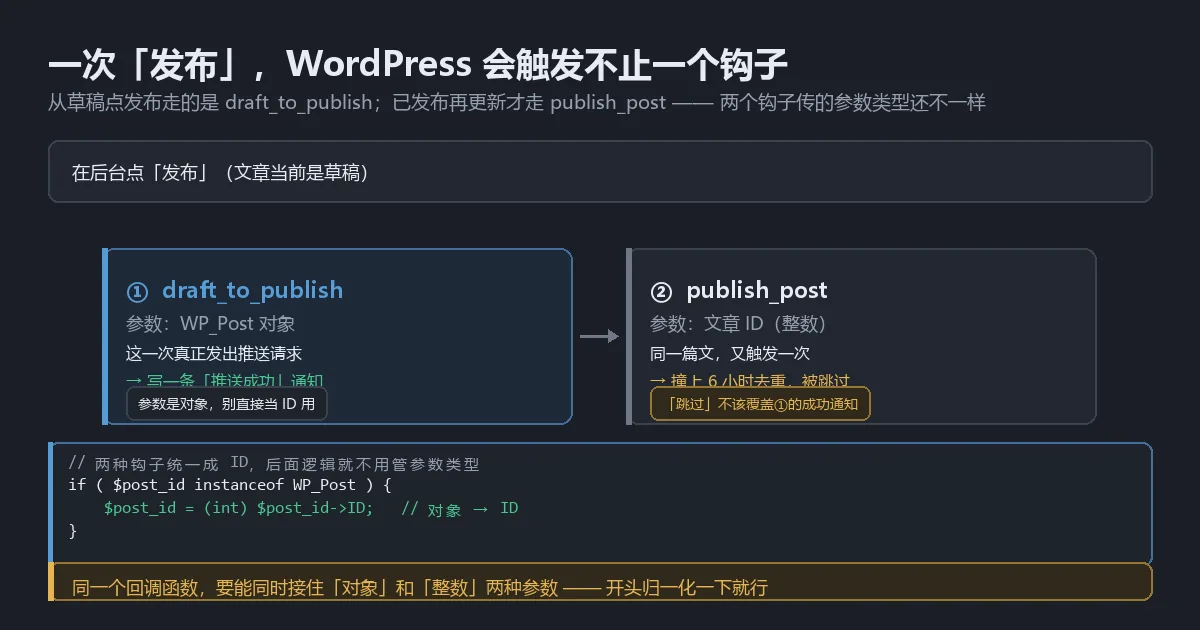Click the code comment 两种钩子统一成 ID
Screen dimensions: 1200x630
[x=274, y=464]
